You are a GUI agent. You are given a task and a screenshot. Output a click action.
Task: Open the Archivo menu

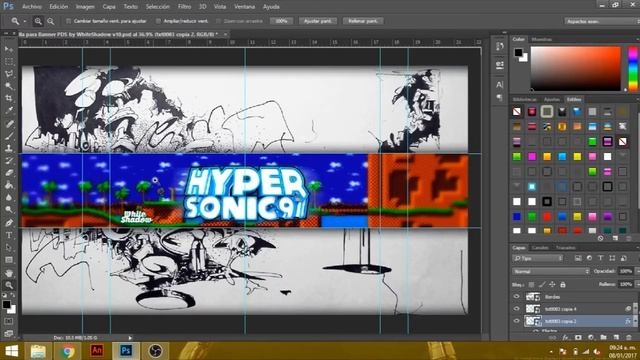pos(31,7)
